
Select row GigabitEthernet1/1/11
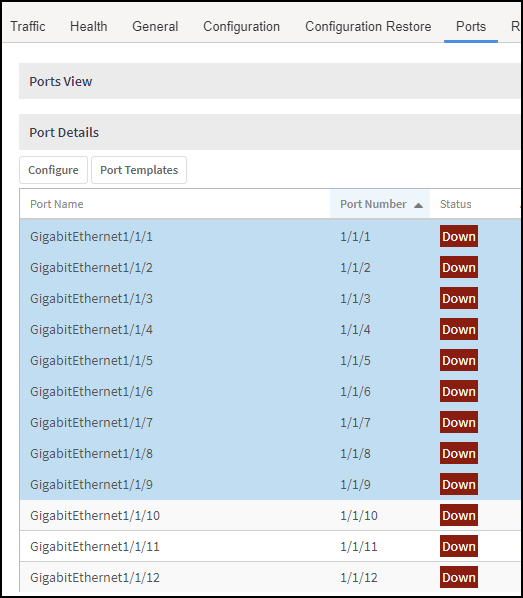click(270, 546)
